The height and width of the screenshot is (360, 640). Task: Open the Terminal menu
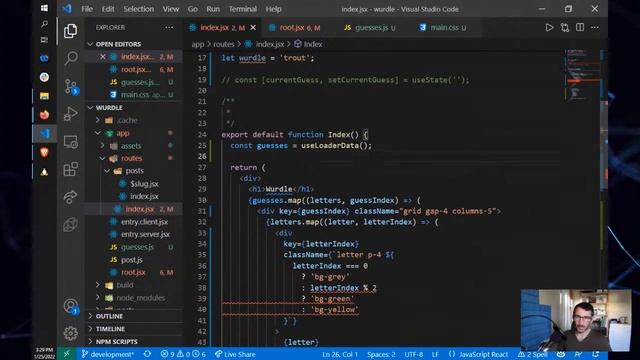pyautogui.click(x=242, y=9)
